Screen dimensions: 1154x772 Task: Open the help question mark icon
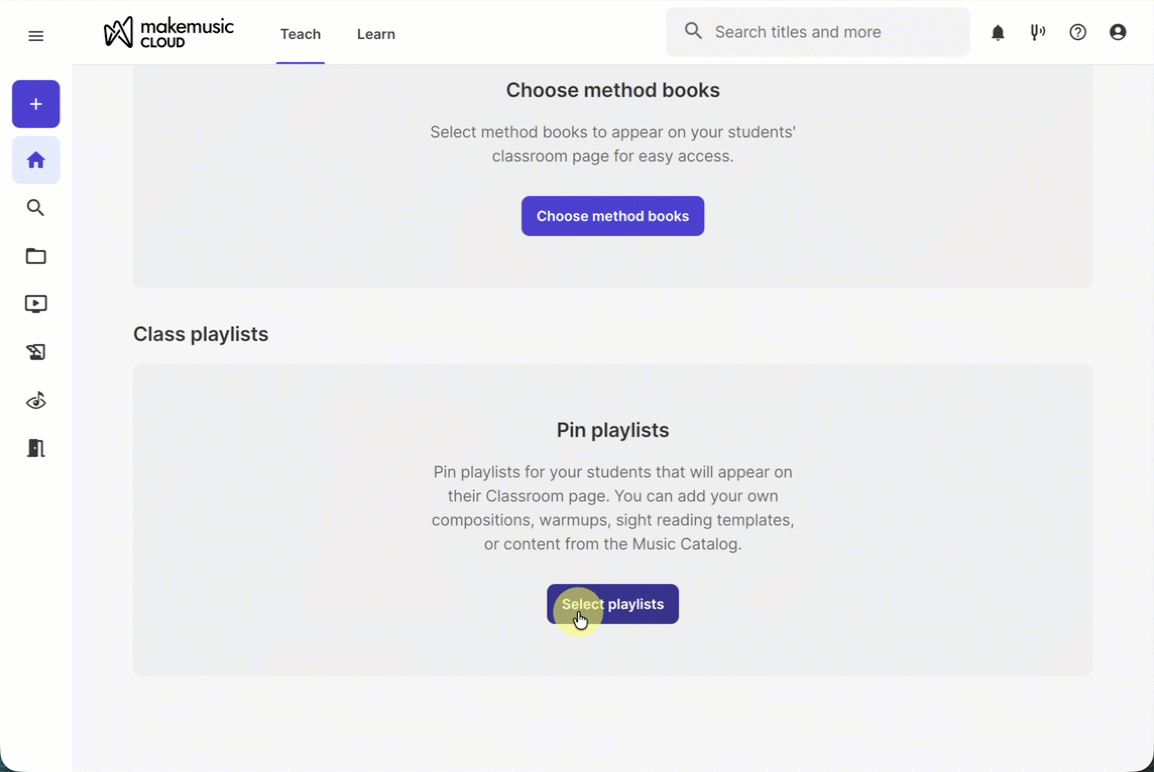click(x=1077, y=32)
